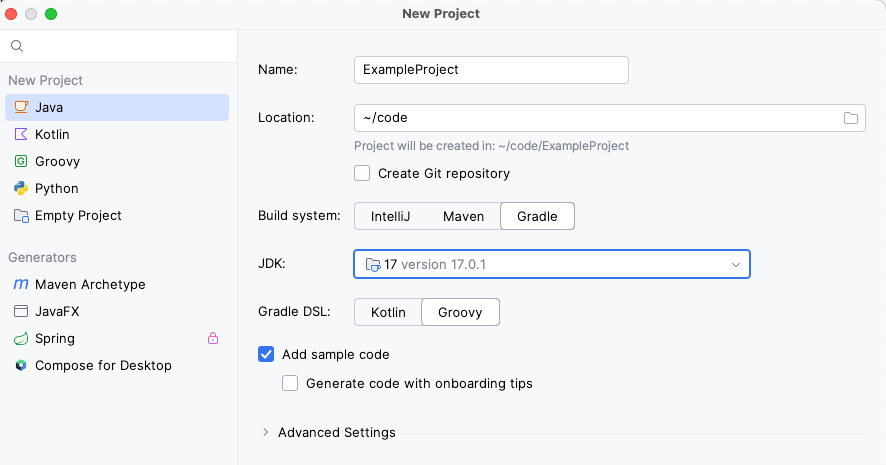
Task: Choose the Spring generator leaf icon
Action: (x=21, y=338)
